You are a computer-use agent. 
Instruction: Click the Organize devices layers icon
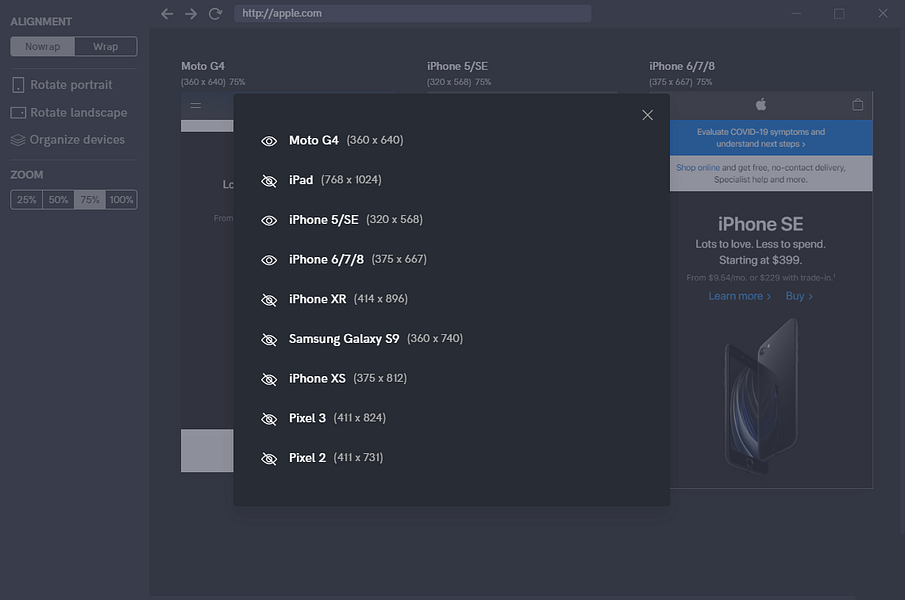[x=18, y=140]
